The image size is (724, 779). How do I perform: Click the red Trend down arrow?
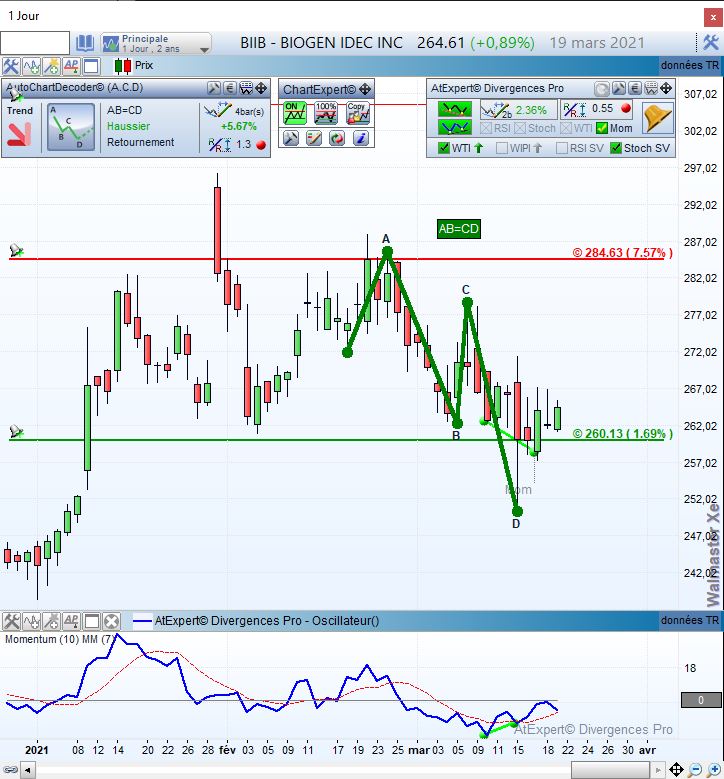click(19, 135)
